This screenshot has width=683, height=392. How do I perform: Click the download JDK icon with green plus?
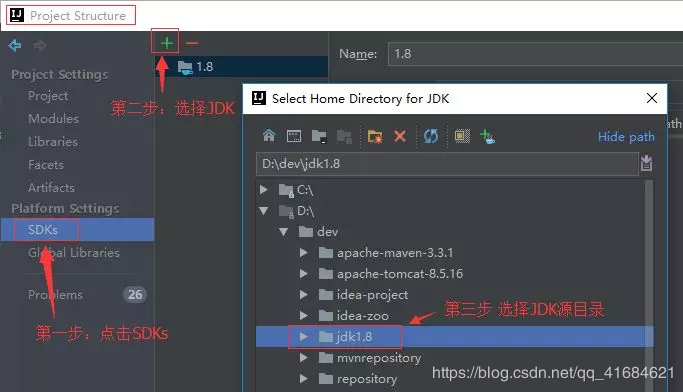click(487, 136)
